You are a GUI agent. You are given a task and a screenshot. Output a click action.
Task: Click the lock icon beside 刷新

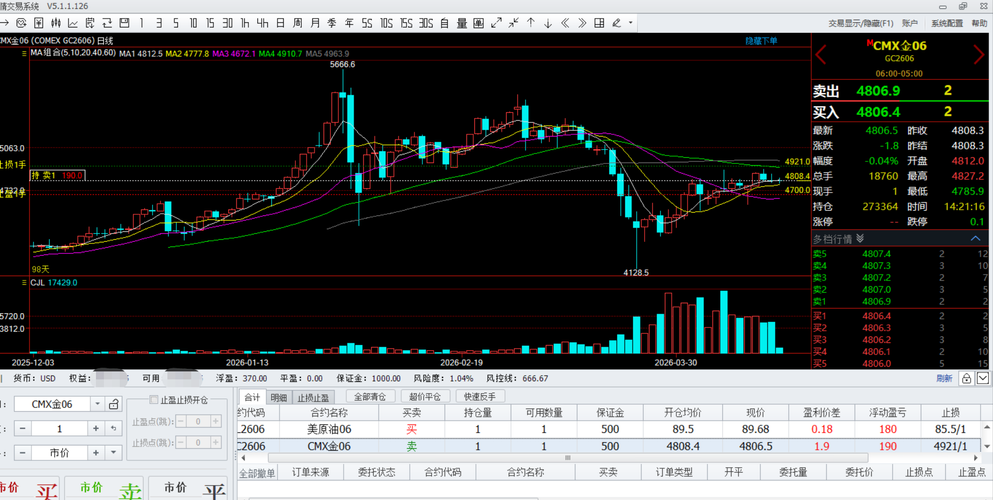tap(966, 378)
